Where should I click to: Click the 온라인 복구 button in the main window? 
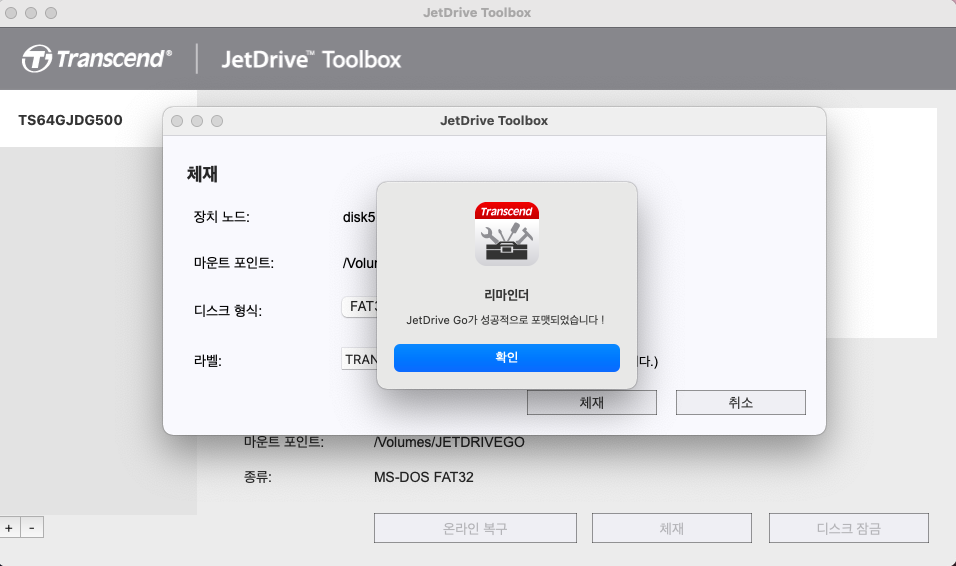(475, 528)
